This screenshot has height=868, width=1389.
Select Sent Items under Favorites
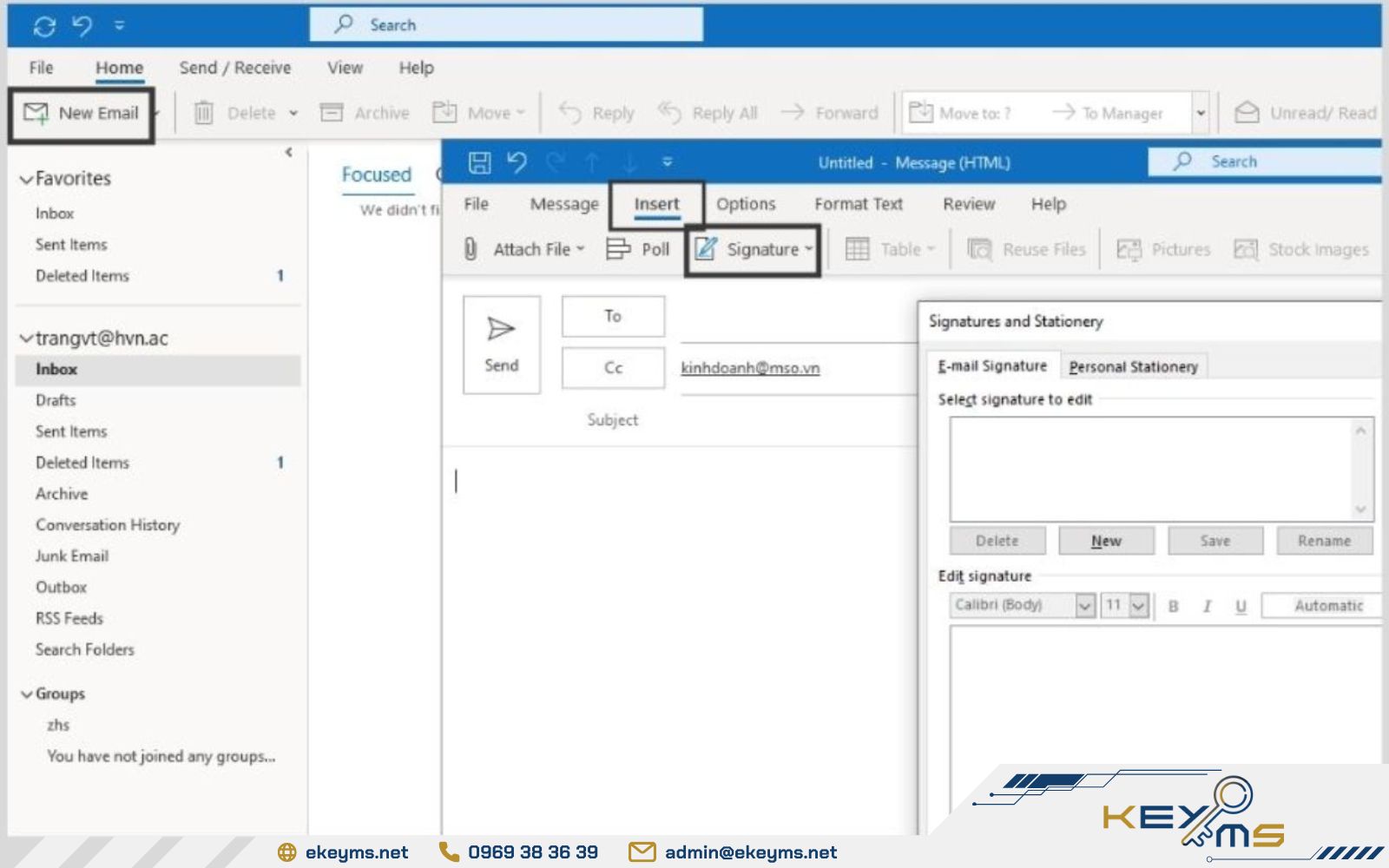click(x=71, y=245)
